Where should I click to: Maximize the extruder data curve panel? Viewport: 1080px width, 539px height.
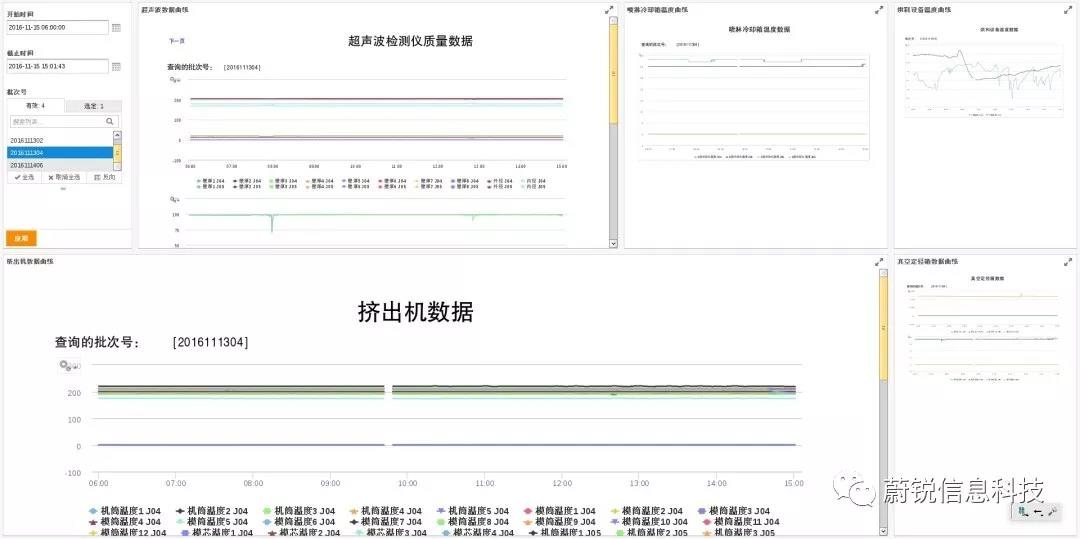(x=879, y=262)
